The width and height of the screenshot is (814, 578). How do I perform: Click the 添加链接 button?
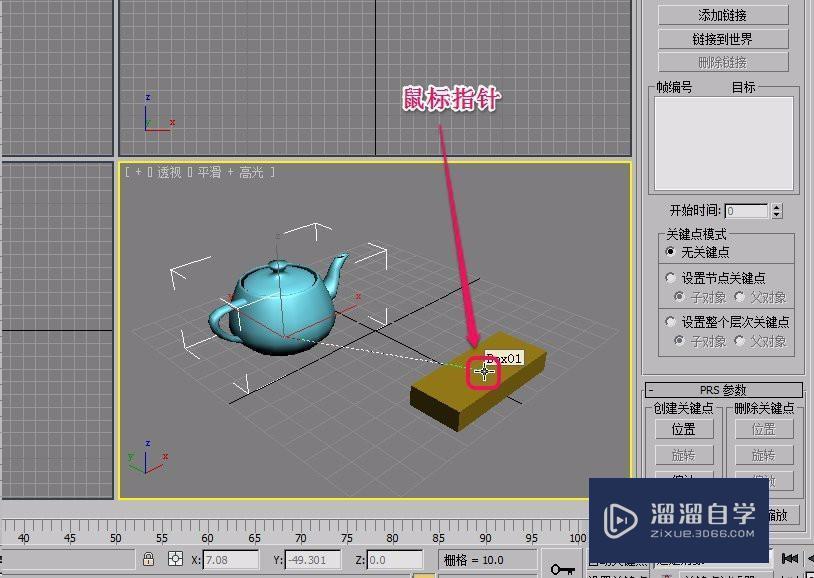pos(722,14)
